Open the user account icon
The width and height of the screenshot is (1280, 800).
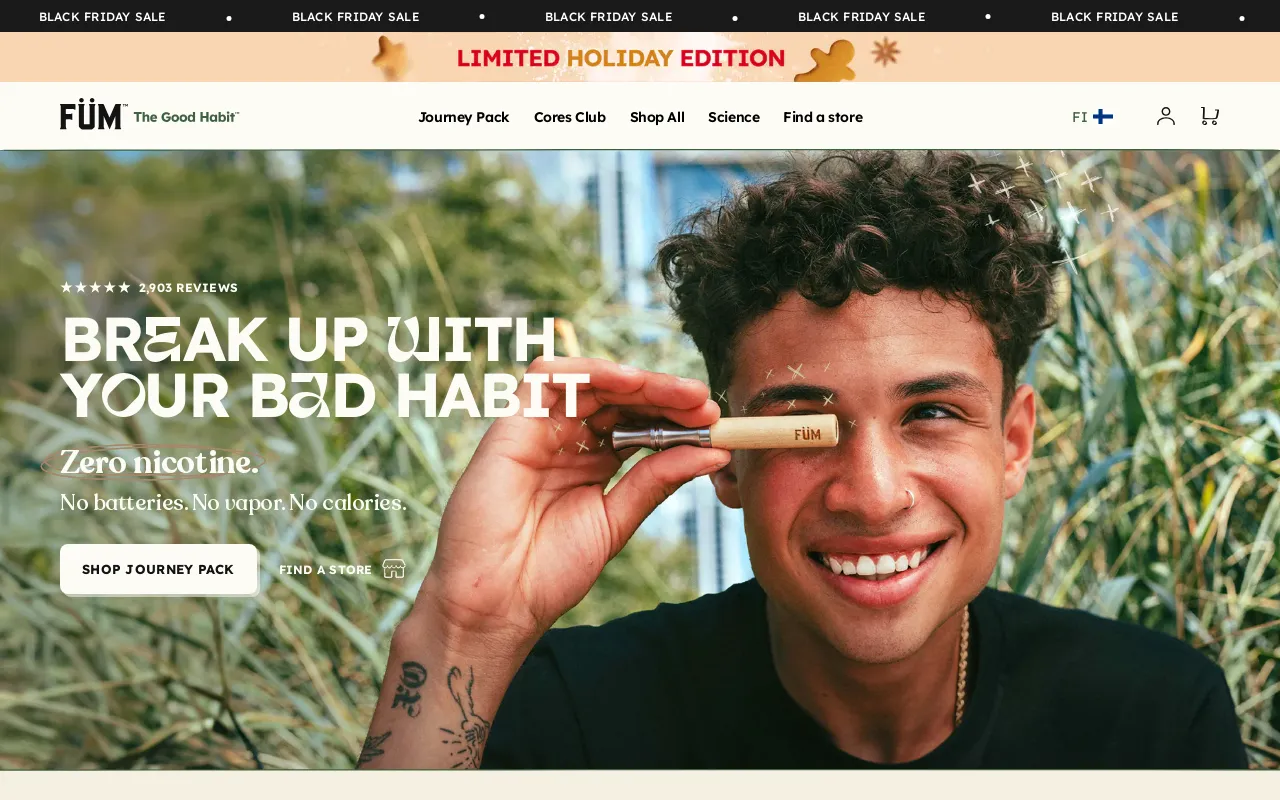(1166, 116)
